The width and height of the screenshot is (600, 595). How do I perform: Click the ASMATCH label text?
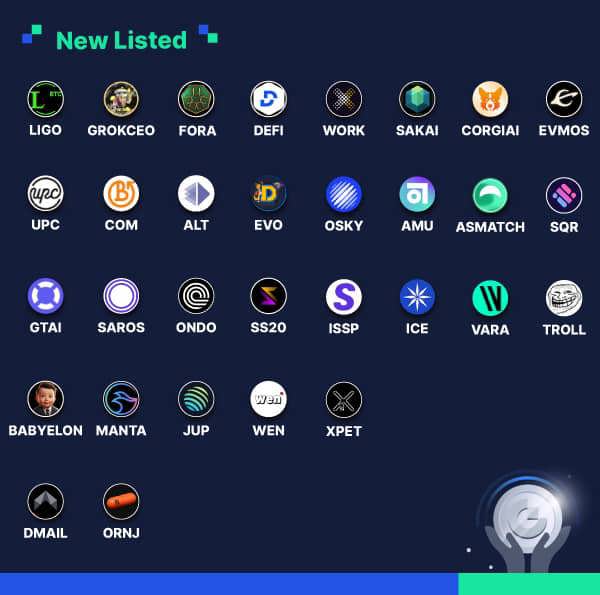click(490, 227)
